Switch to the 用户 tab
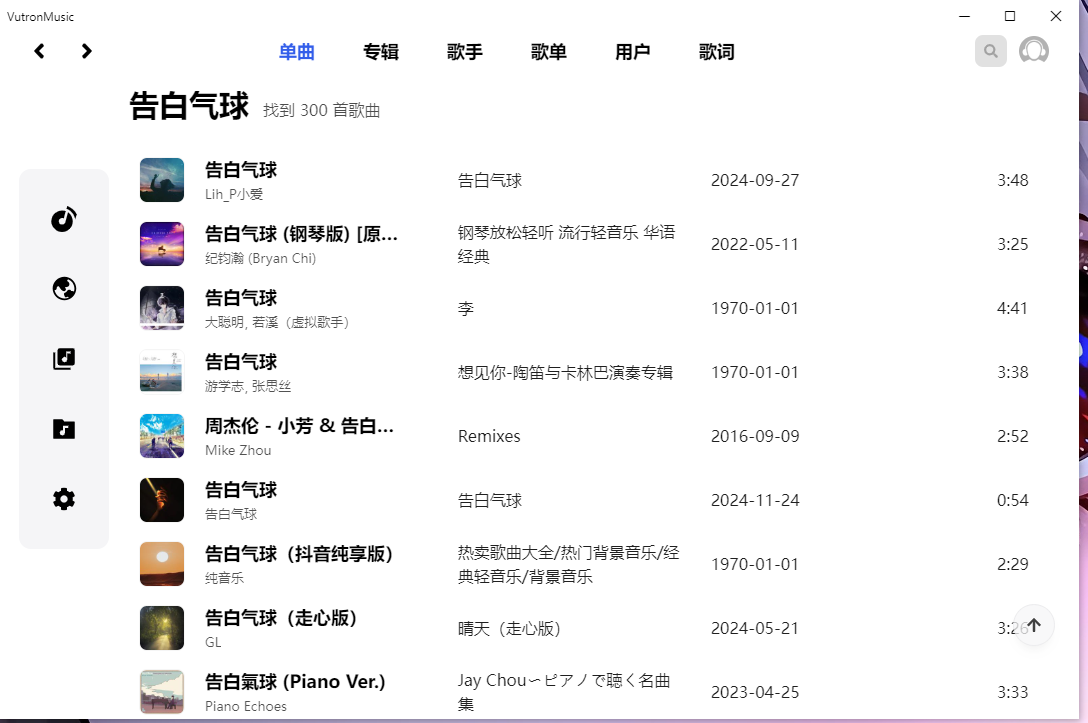 point(632,52)
